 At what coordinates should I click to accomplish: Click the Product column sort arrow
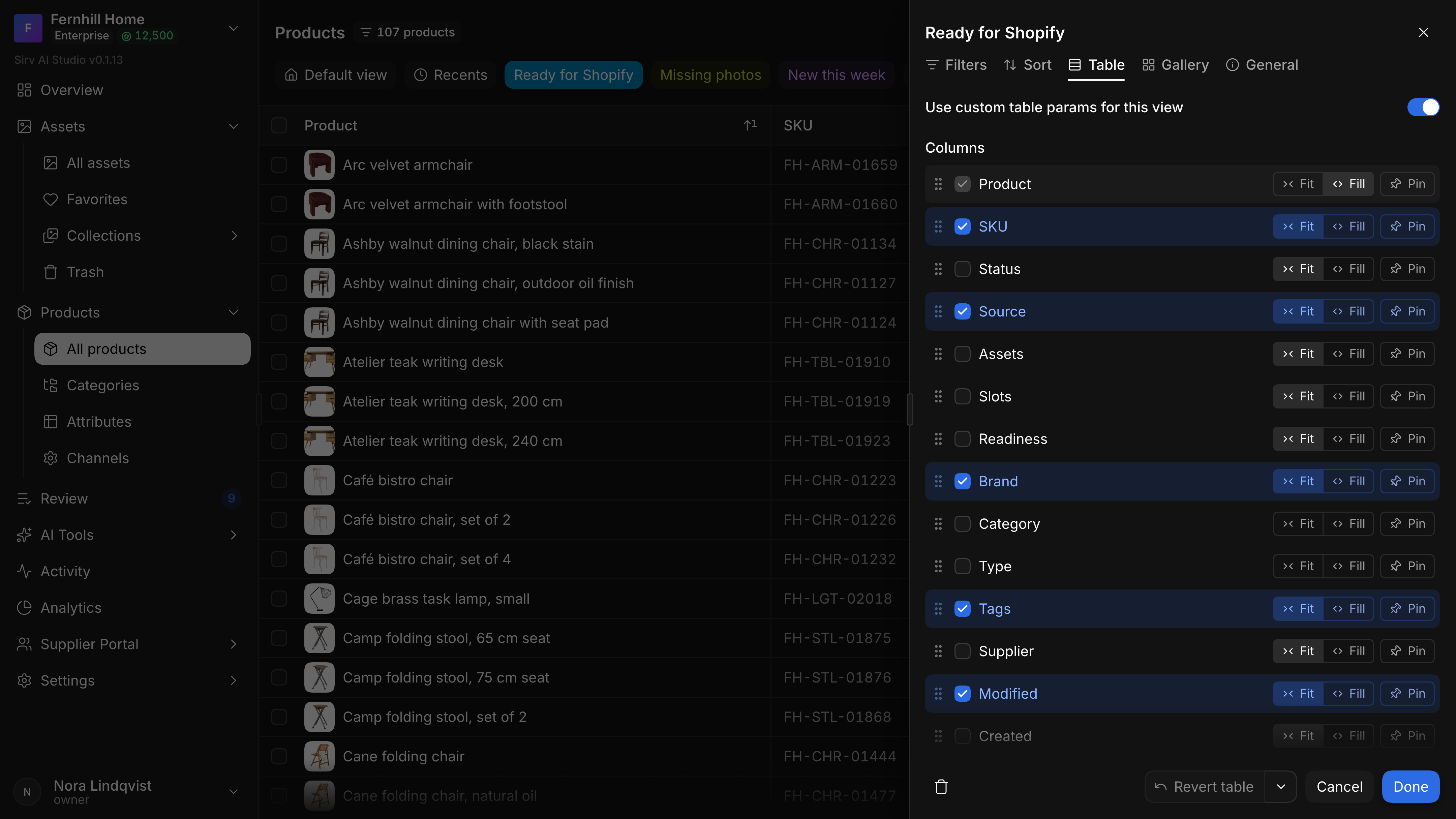coord(750,125)
